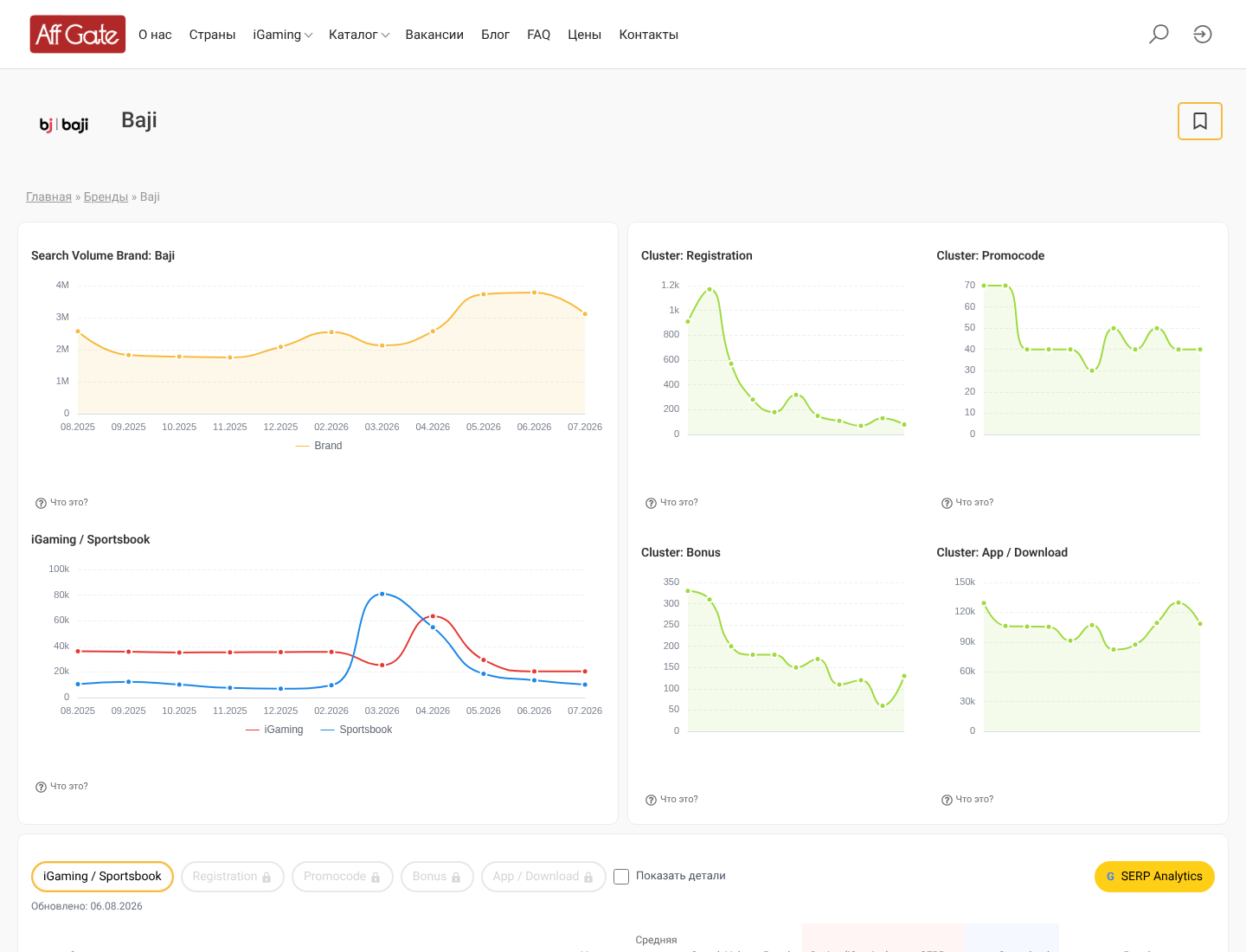Open help icon under Cluster: Promocode chart
Viewport: 1246px width, 952px height.
(x=947, y=503)
